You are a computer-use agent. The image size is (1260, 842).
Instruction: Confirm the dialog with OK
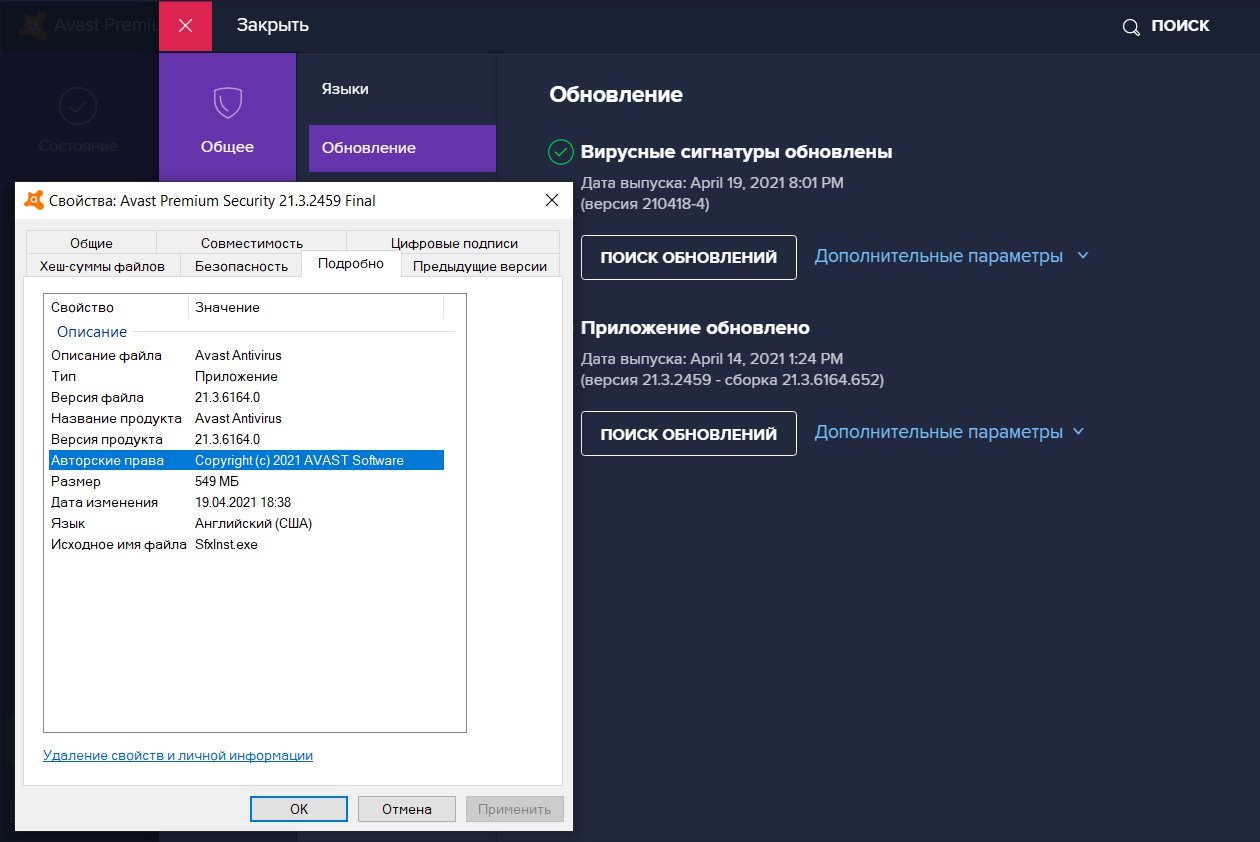click(299, 809)
